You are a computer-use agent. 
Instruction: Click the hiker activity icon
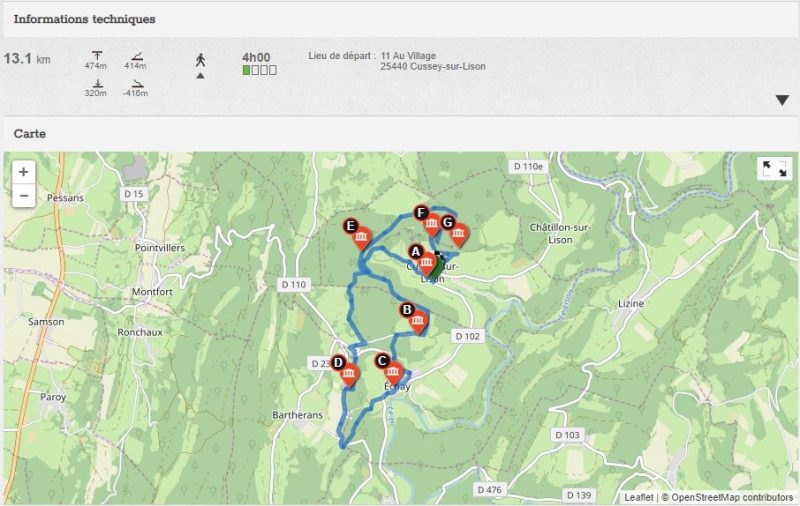click(200, 59)
